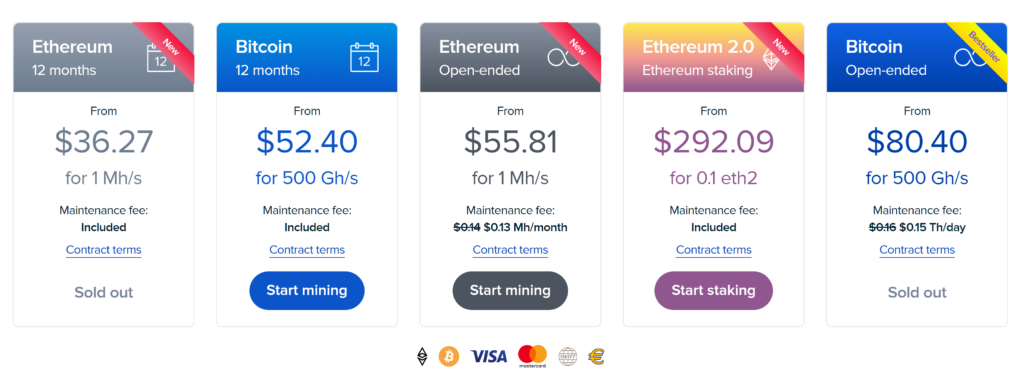This screenshot has width=1024, height=380.
Task: Start mining on Bitcoin 12 months plan
Action: [307, 291]
